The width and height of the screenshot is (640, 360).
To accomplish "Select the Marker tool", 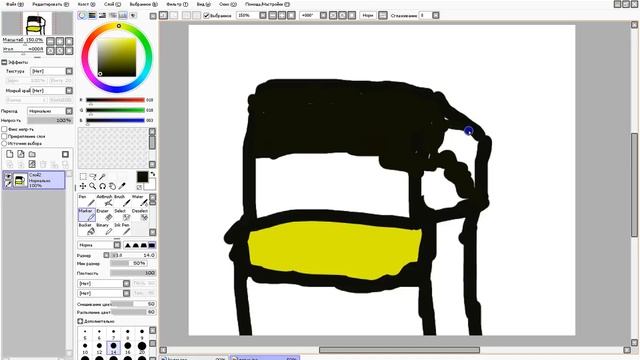I will click(87, 215).
